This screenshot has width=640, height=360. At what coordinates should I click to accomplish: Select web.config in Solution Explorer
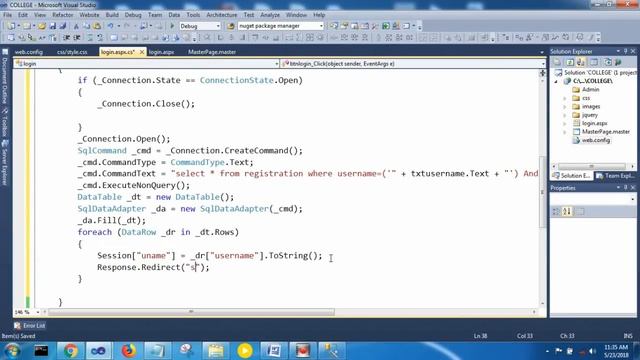pos(596,140)
